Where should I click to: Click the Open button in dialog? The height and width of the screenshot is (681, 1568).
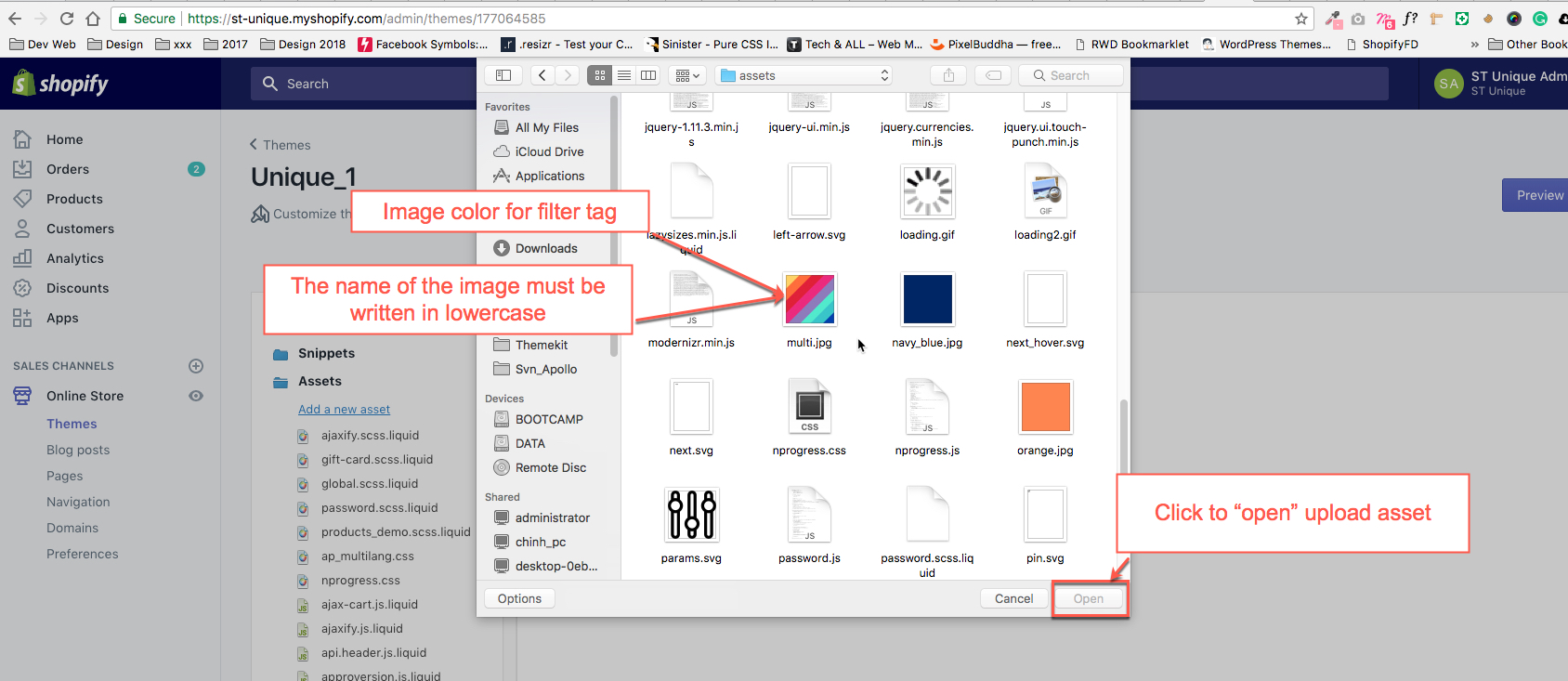[1089, 599]
